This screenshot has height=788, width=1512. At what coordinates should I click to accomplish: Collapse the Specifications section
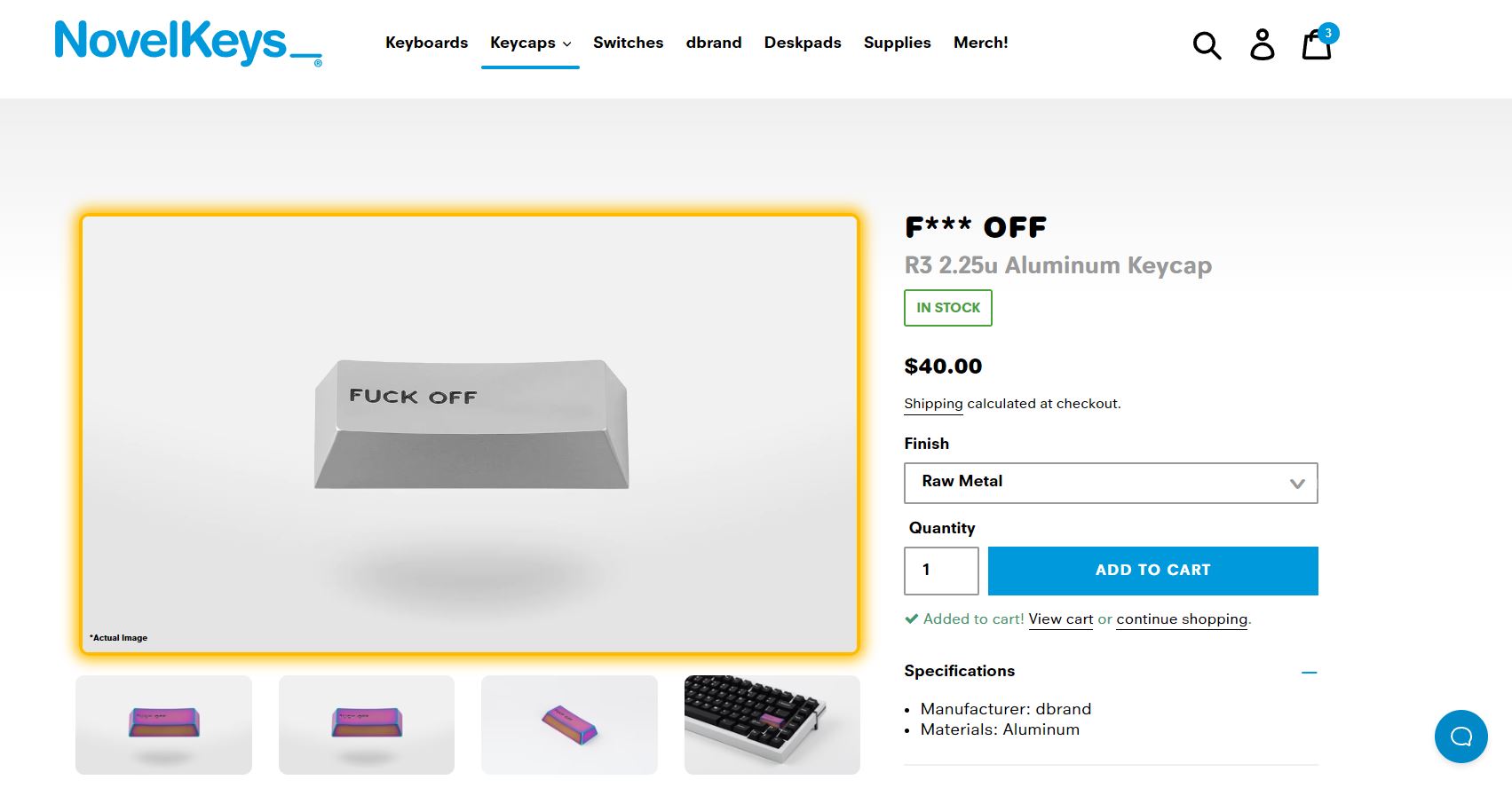click(1309, 672)
